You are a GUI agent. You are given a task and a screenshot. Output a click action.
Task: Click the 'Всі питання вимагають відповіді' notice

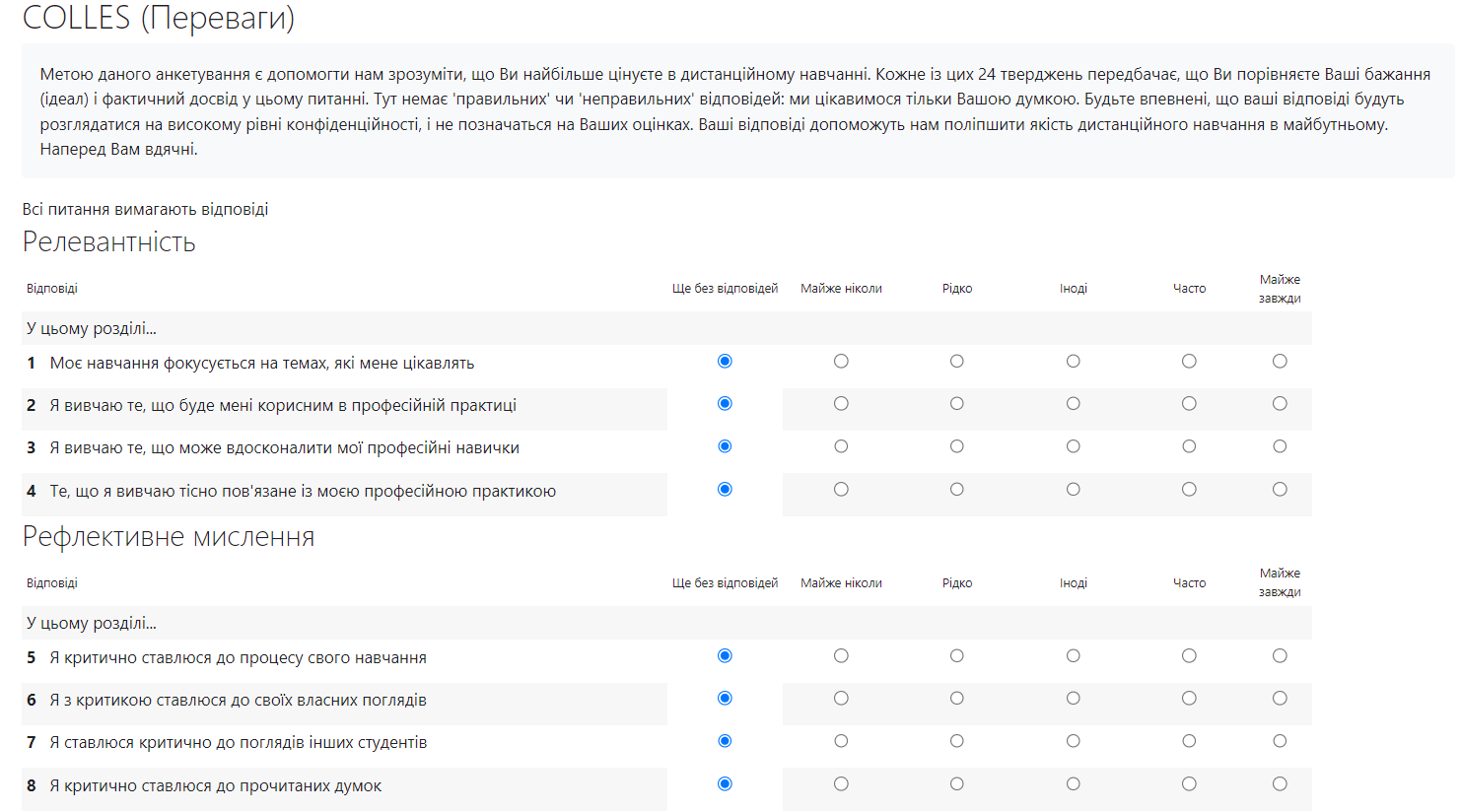[146, 209]
